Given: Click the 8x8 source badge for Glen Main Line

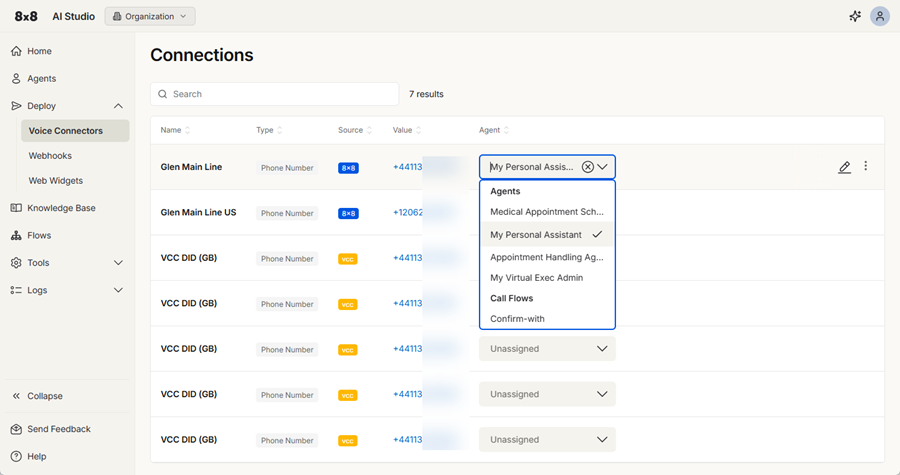Looking at the screenshot, I should pyautogui.click(x=348, y=168).
